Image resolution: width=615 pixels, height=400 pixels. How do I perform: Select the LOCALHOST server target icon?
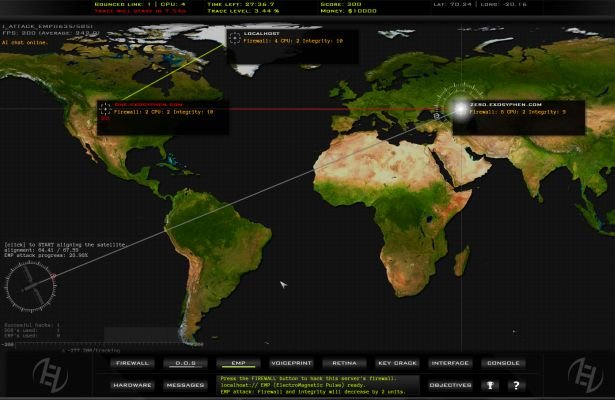[235, 39]
